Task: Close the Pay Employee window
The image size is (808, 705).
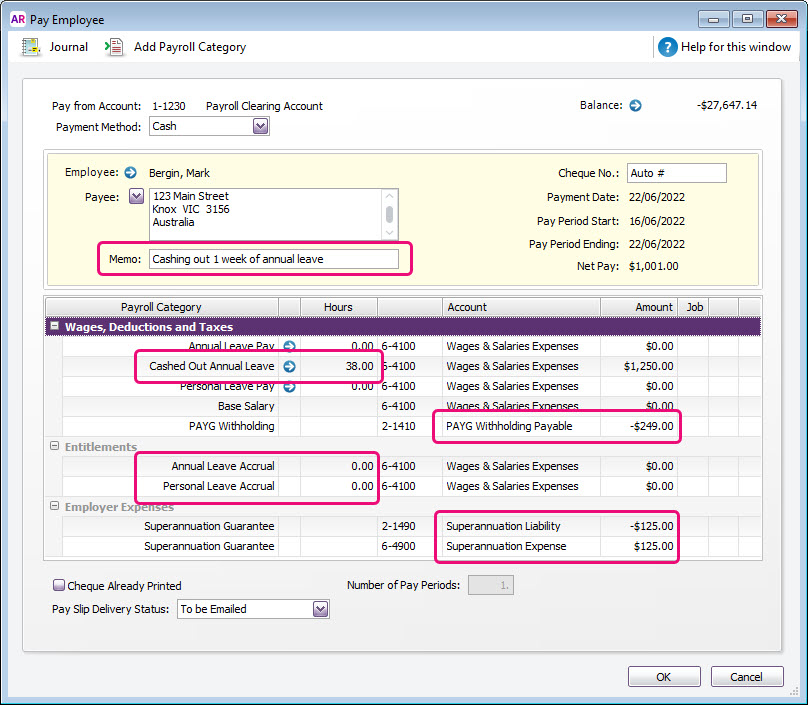Action: pos(781,19)
